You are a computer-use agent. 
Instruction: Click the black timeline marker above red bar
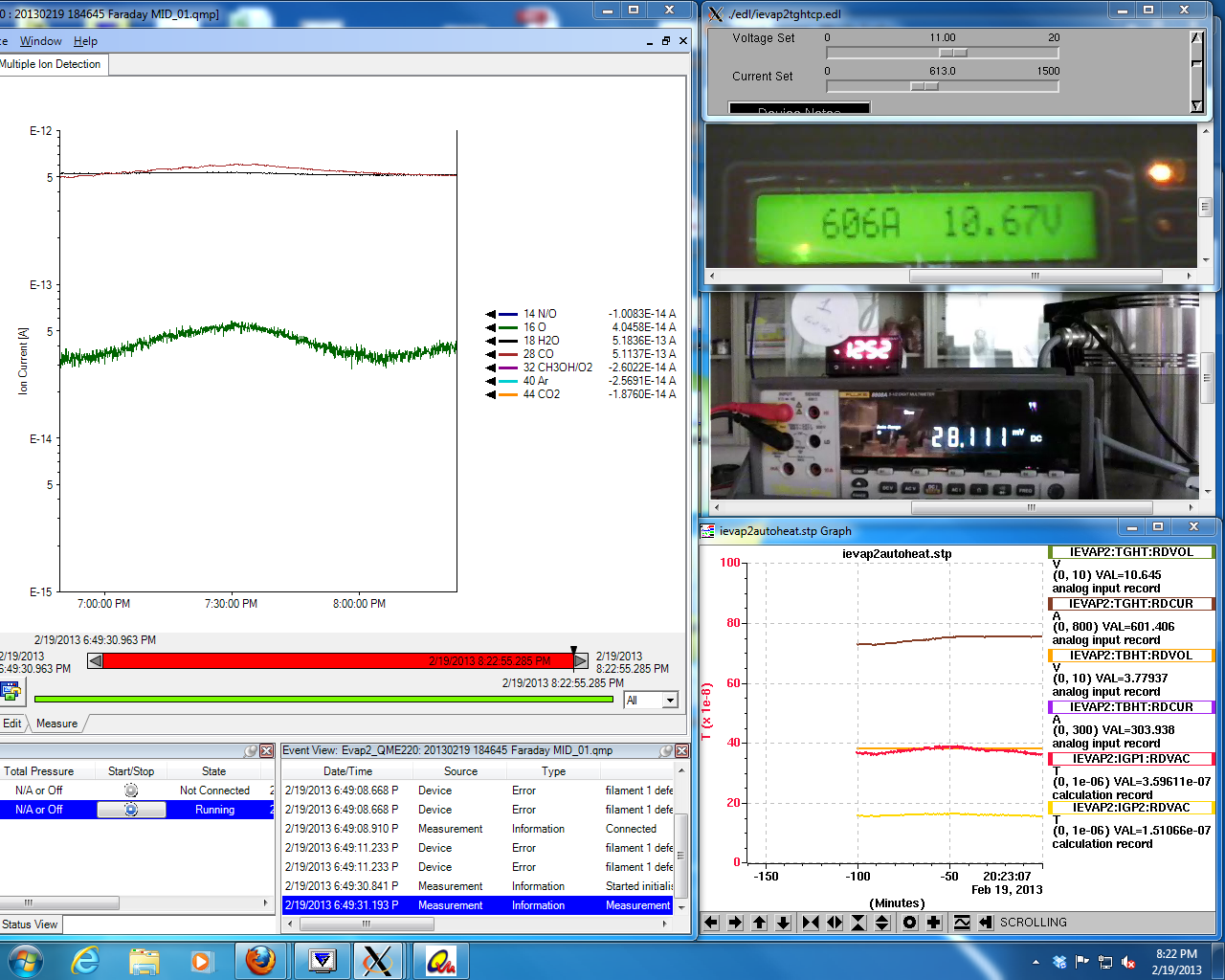click(x=573, y=651)
